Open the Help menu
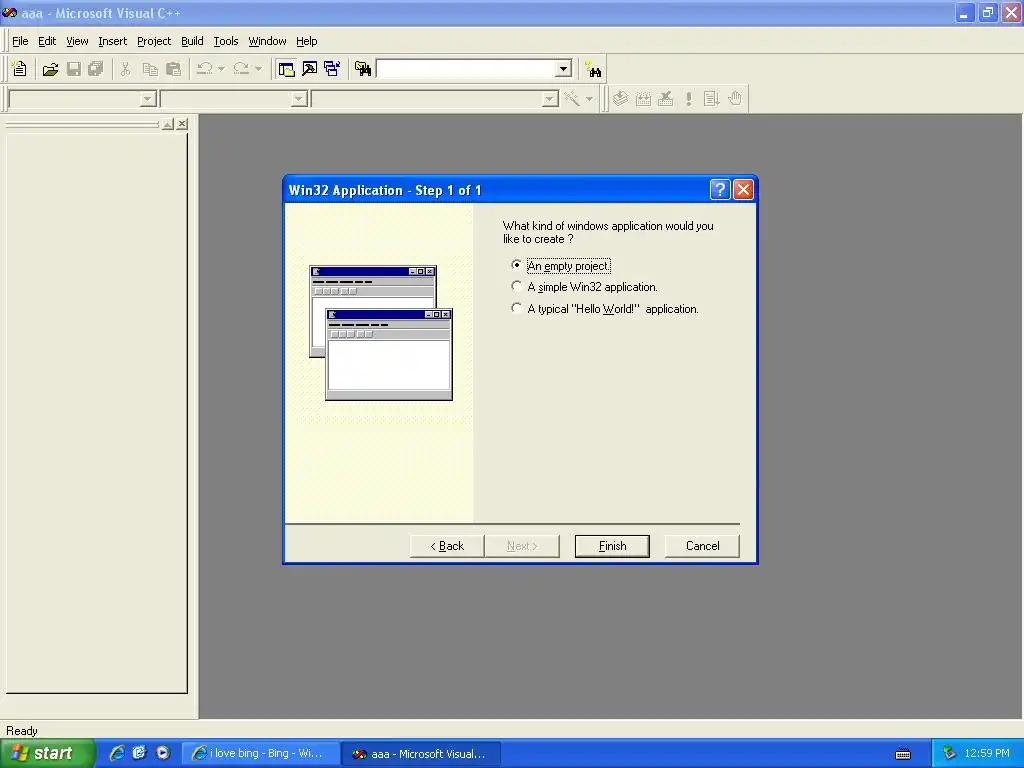 point(306,41)
